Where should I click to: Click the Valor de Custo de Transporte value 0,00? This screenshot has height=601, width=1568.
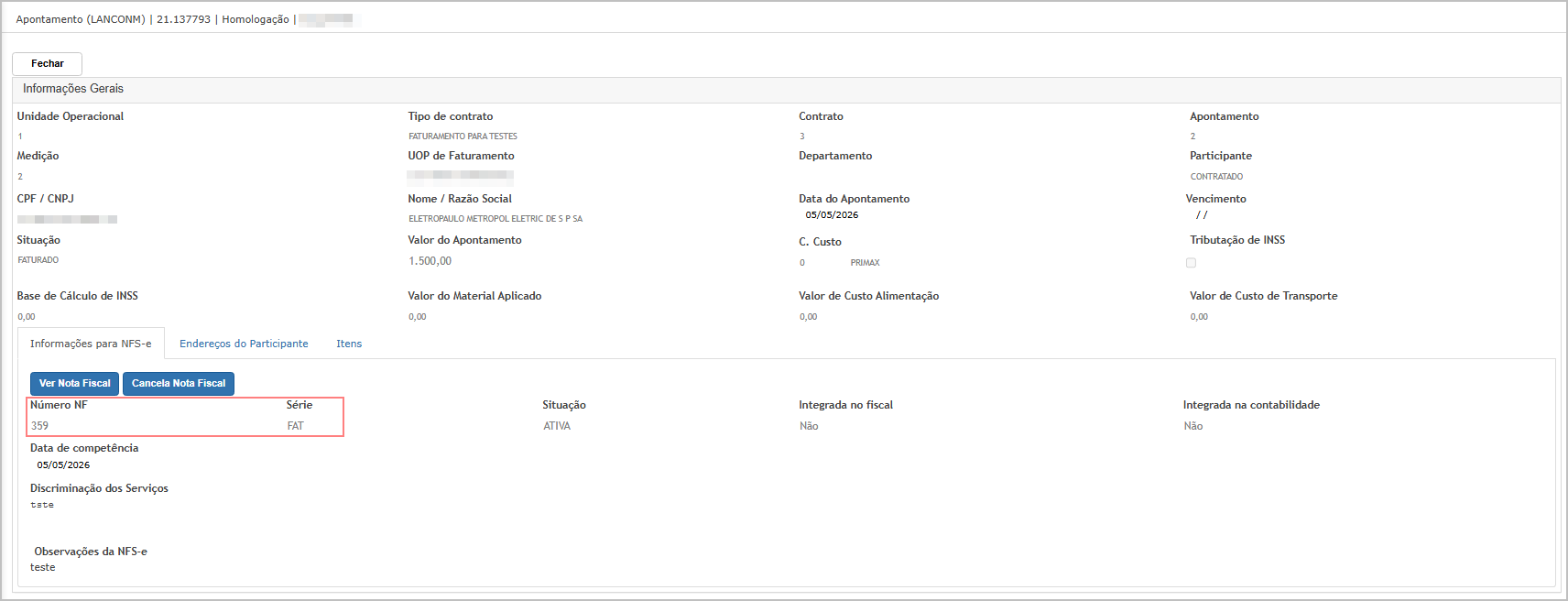coord(1199,317)
